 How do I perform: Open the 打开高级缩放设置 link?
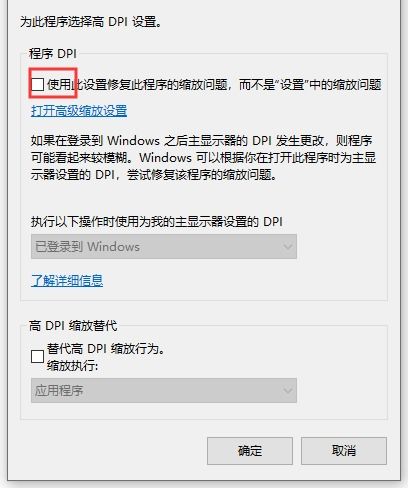pyautogui.click(x=79, y=111)
